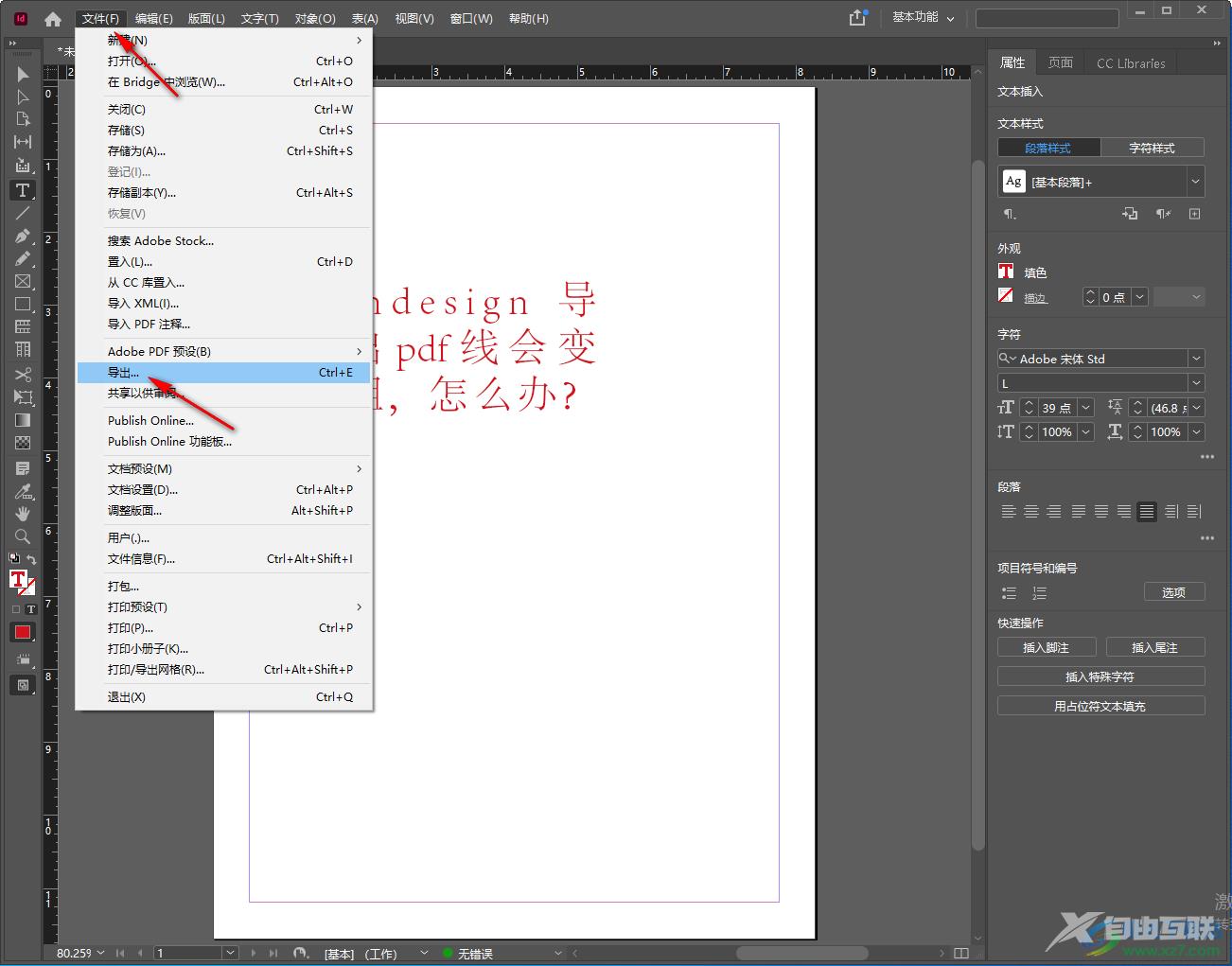Select the Type tool
The height and width of the screenshot is (966, 1232).
pos(23,190)
